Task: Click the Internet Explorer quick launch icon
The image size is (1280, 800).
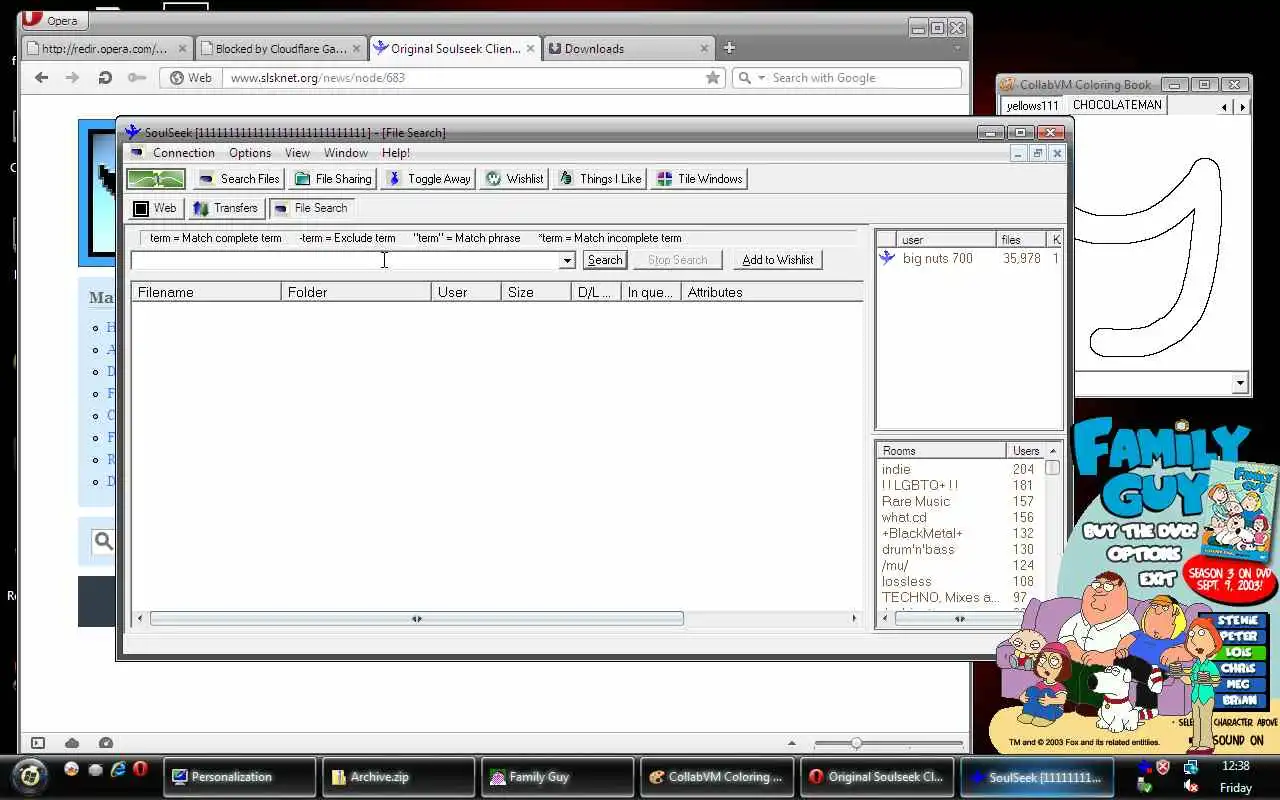Action: [x=118, y=769]
